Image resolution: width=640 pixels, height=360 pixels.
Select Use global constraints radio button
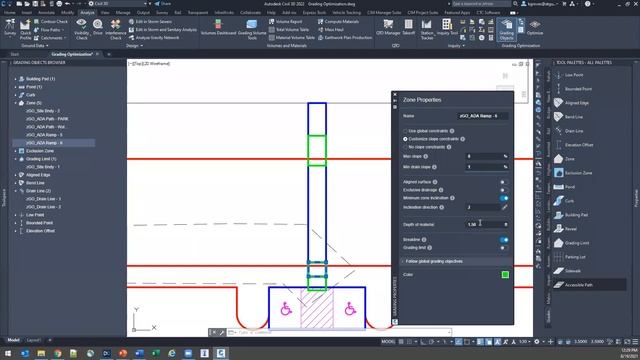(x=405, y=131)
